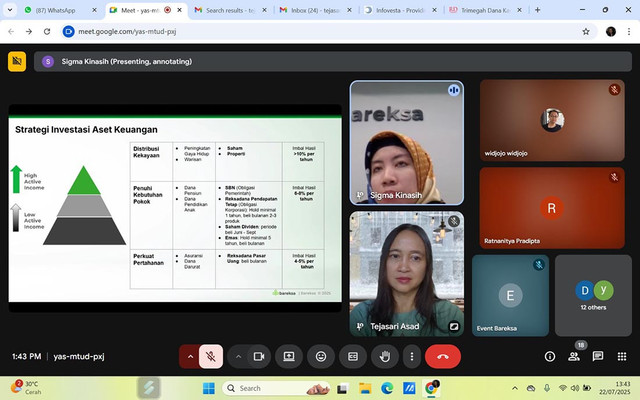Click the Event Bareksa participant tile
Viewport: 640px width, 400px height.
point(510,296)
